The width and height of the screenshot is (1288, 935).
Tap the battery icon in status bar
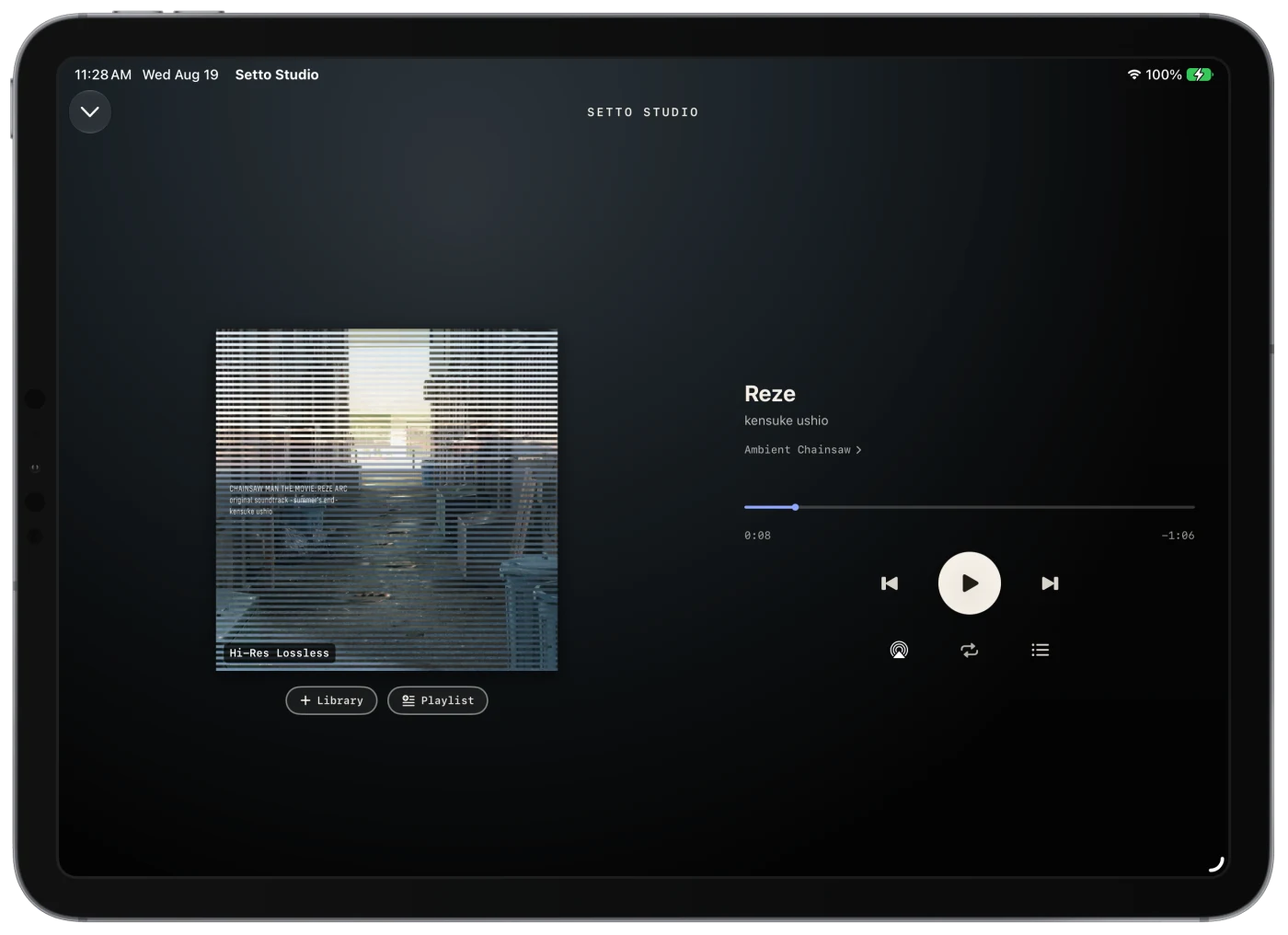click(1200, 75)
